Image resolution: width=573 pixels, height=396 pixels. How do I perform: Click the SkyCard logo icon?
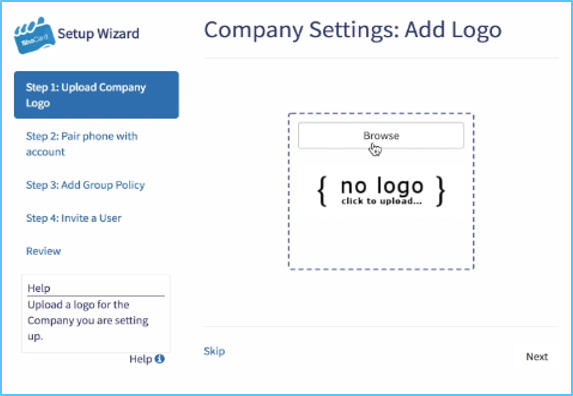pos(34,35)
